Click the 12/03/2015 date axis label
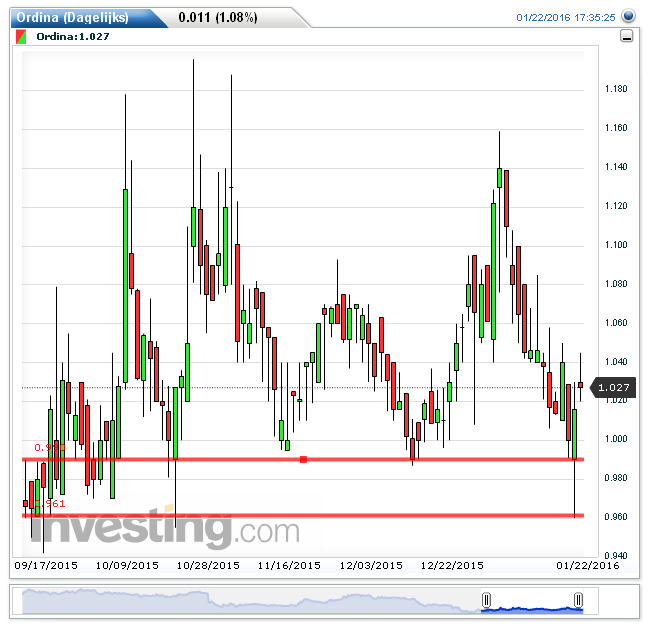 pyautogui.click(x=371, y=565)
